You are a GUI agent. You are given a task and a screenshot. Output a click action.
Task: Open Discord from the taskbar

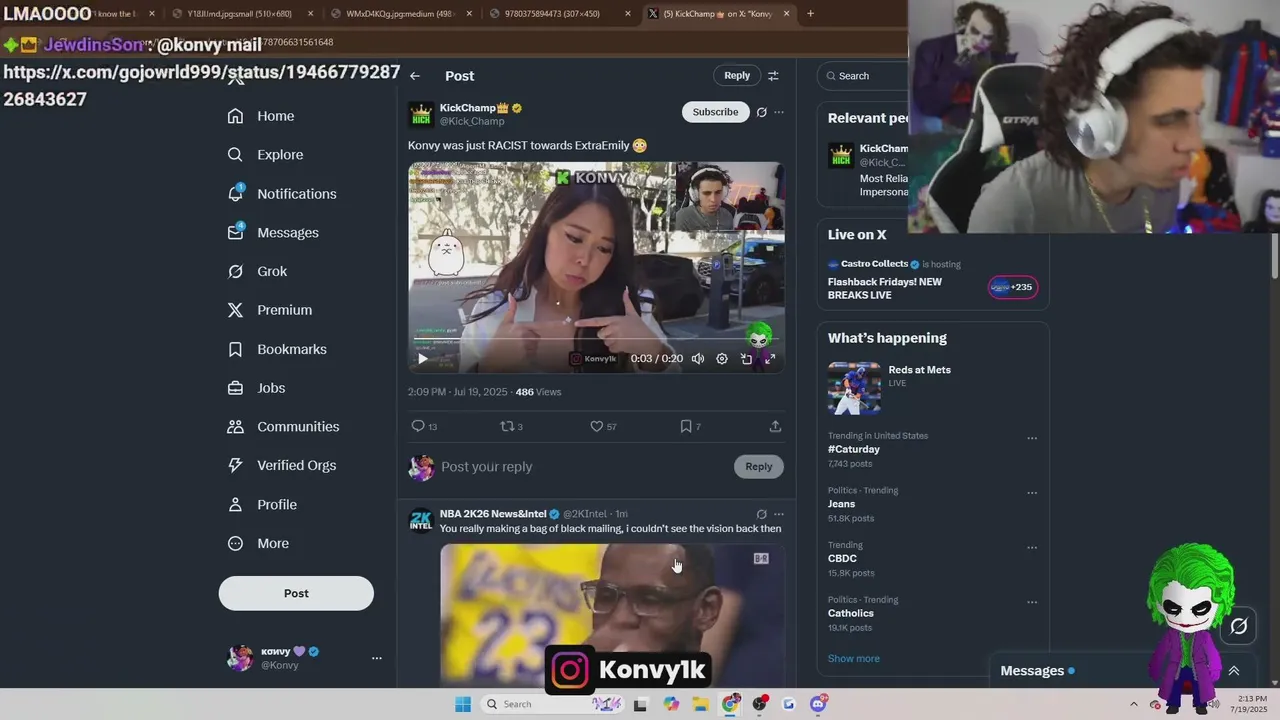pos(819,704)
